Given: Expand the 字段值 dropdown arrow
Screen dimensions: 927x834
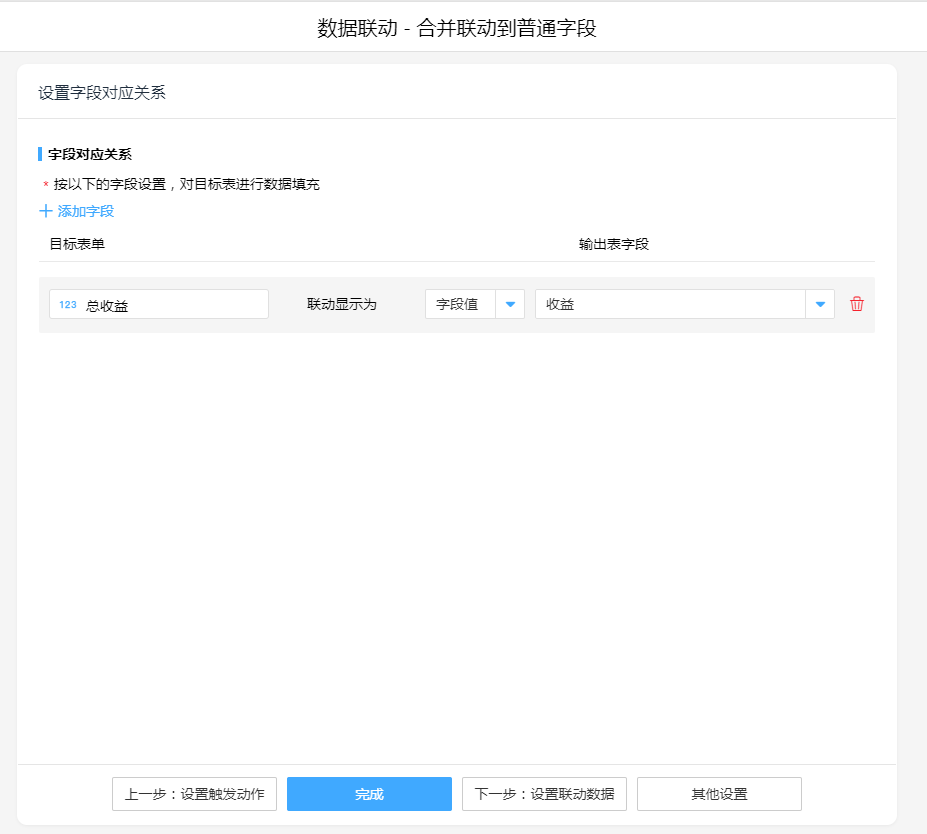Looking at the screenshot, I should 510,304.
